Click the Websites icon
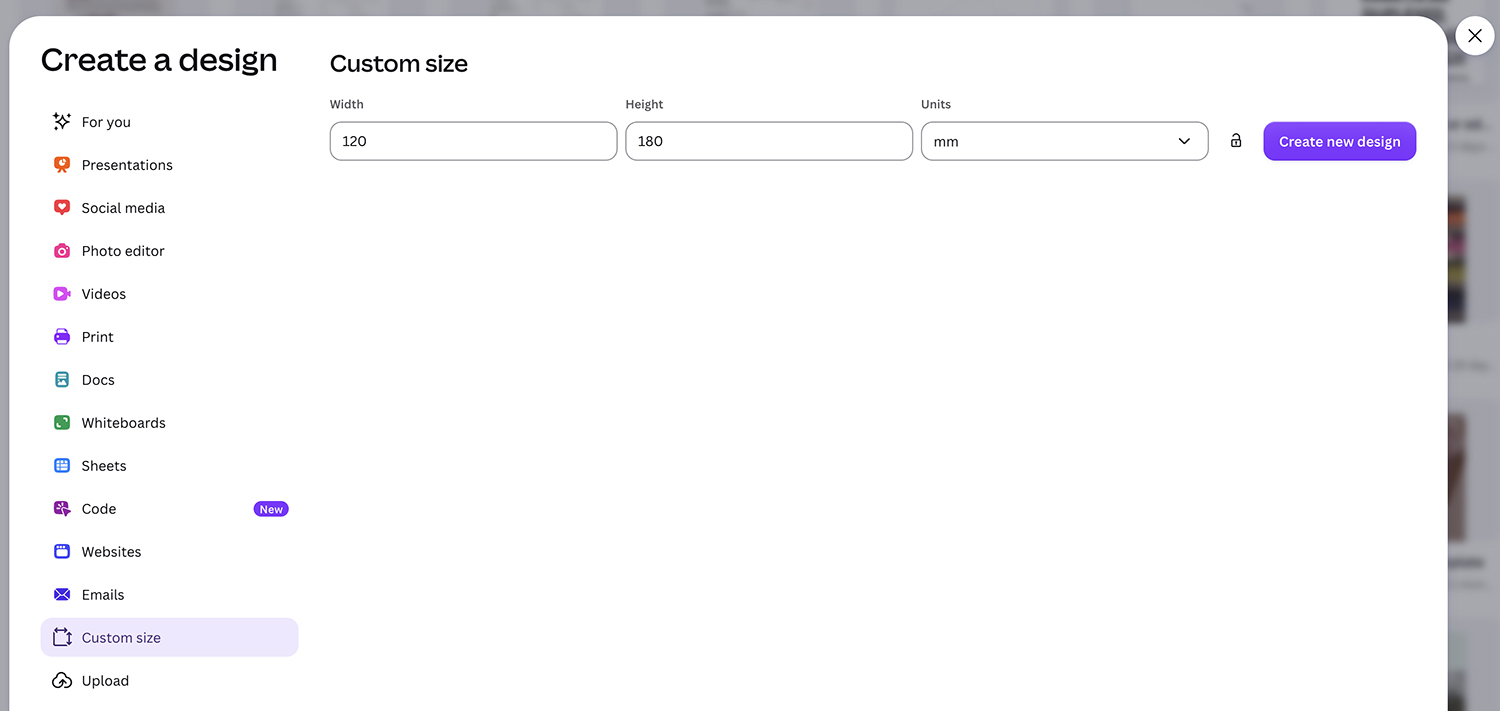The image size is (1500, 711). 62,552
